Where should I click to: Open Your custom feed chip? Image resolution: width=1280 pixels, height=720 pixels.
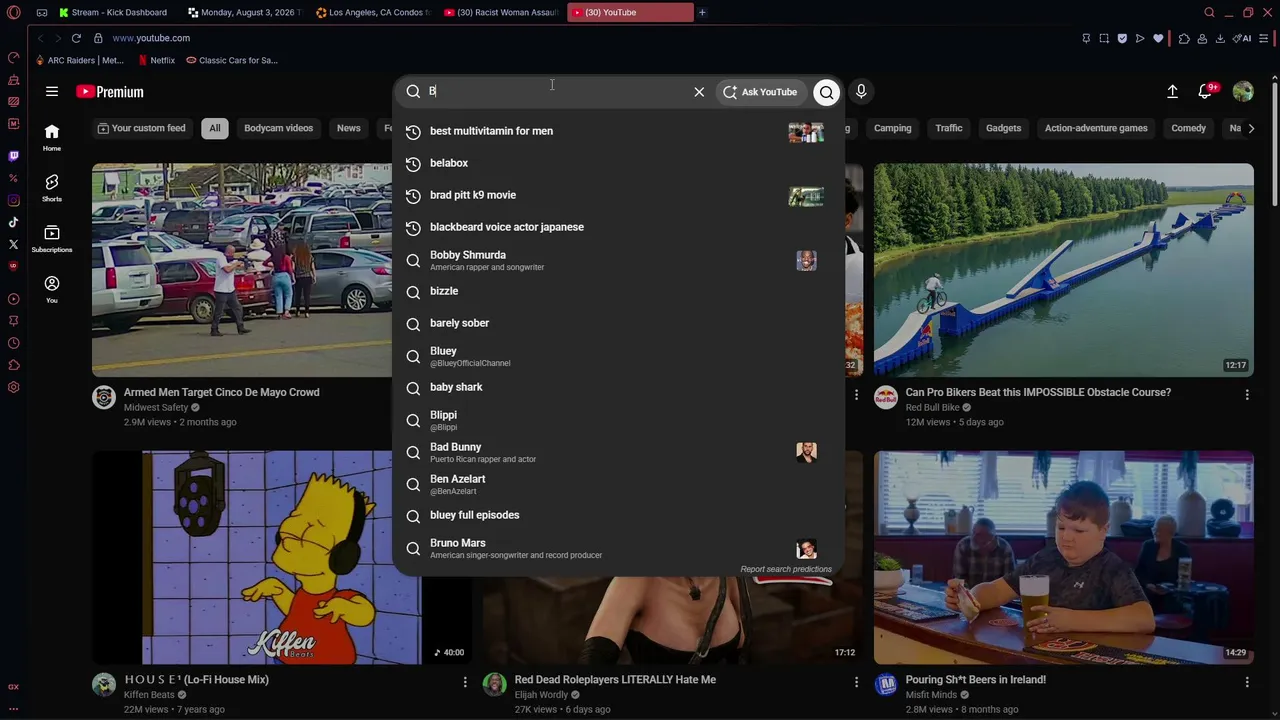tap(142, 128)
